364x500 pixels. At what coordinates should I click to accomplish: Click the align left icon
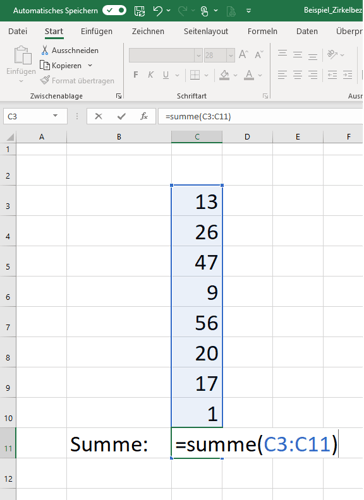[282, 75]
